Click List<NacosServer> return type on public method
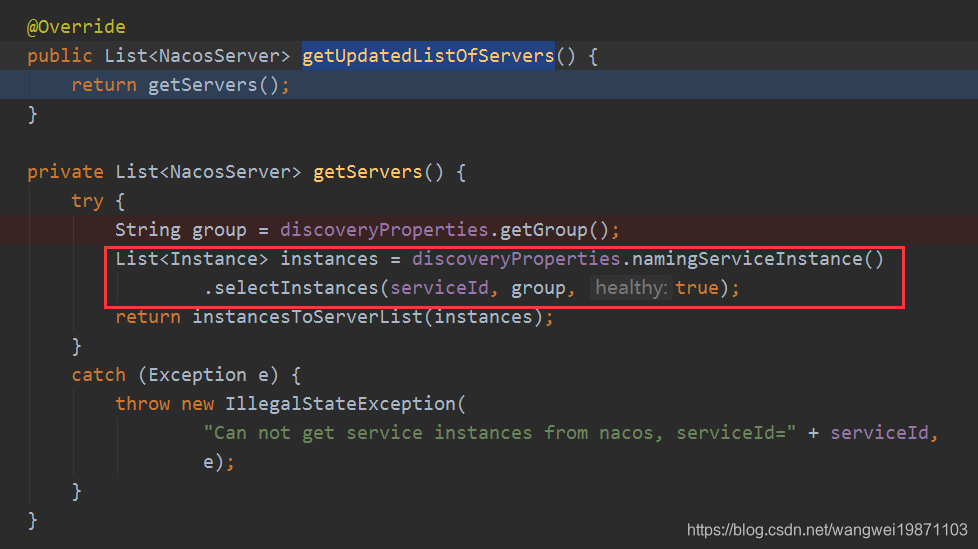The image size is (978, 549). click(197, 56)
